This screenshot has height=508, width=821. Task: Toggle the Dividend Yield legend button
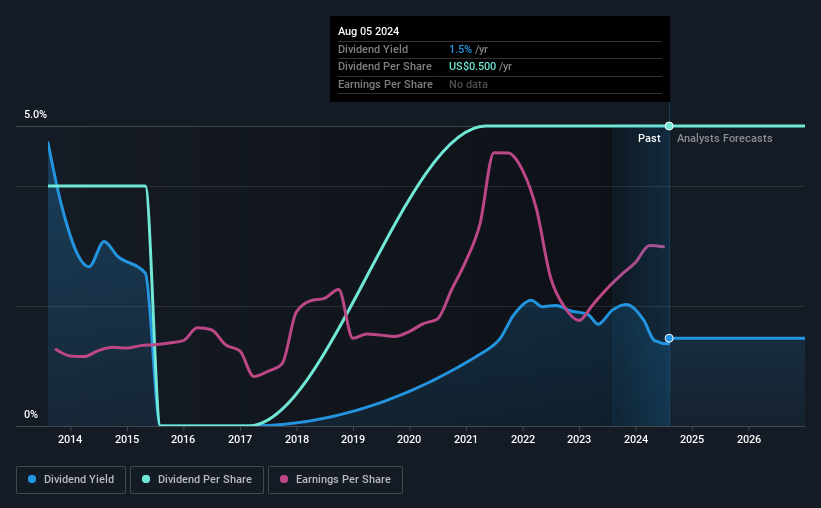click(71, 480)
